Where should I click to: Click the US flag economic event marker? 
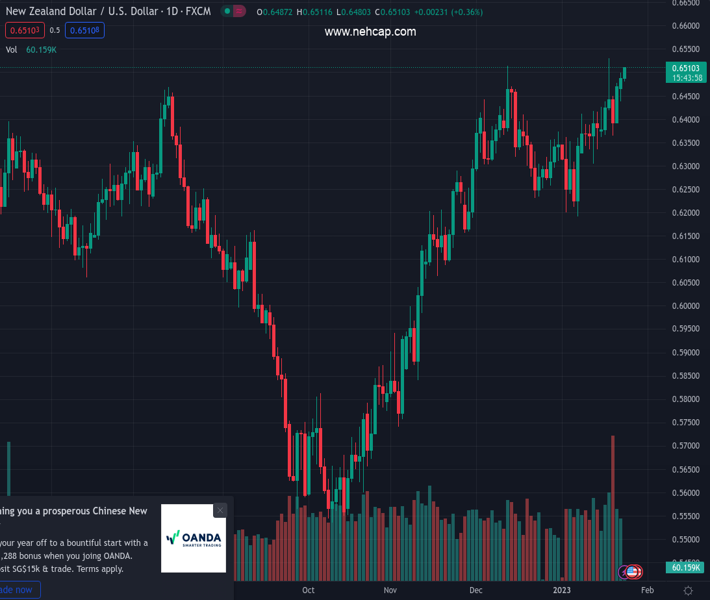633,572
